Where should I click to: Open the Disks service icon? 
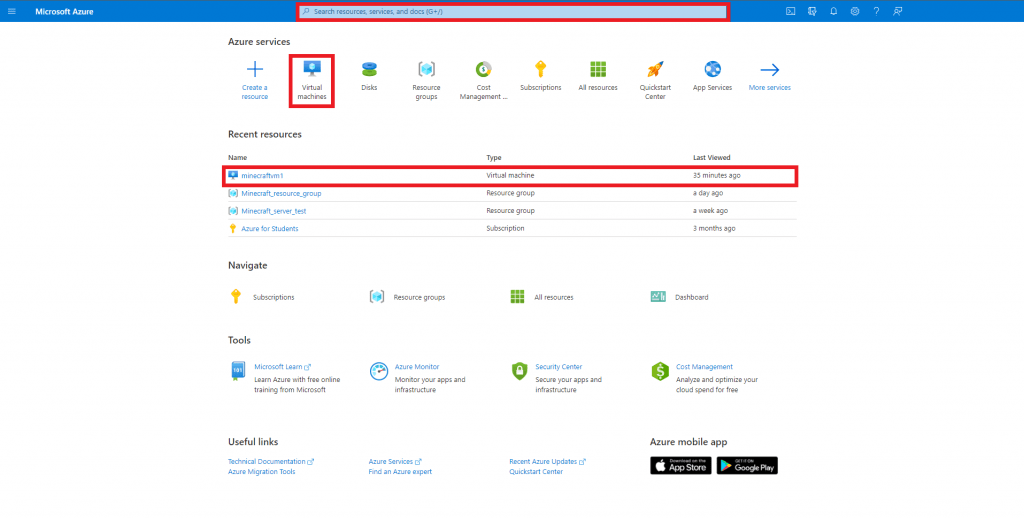(x=369, y=70)
